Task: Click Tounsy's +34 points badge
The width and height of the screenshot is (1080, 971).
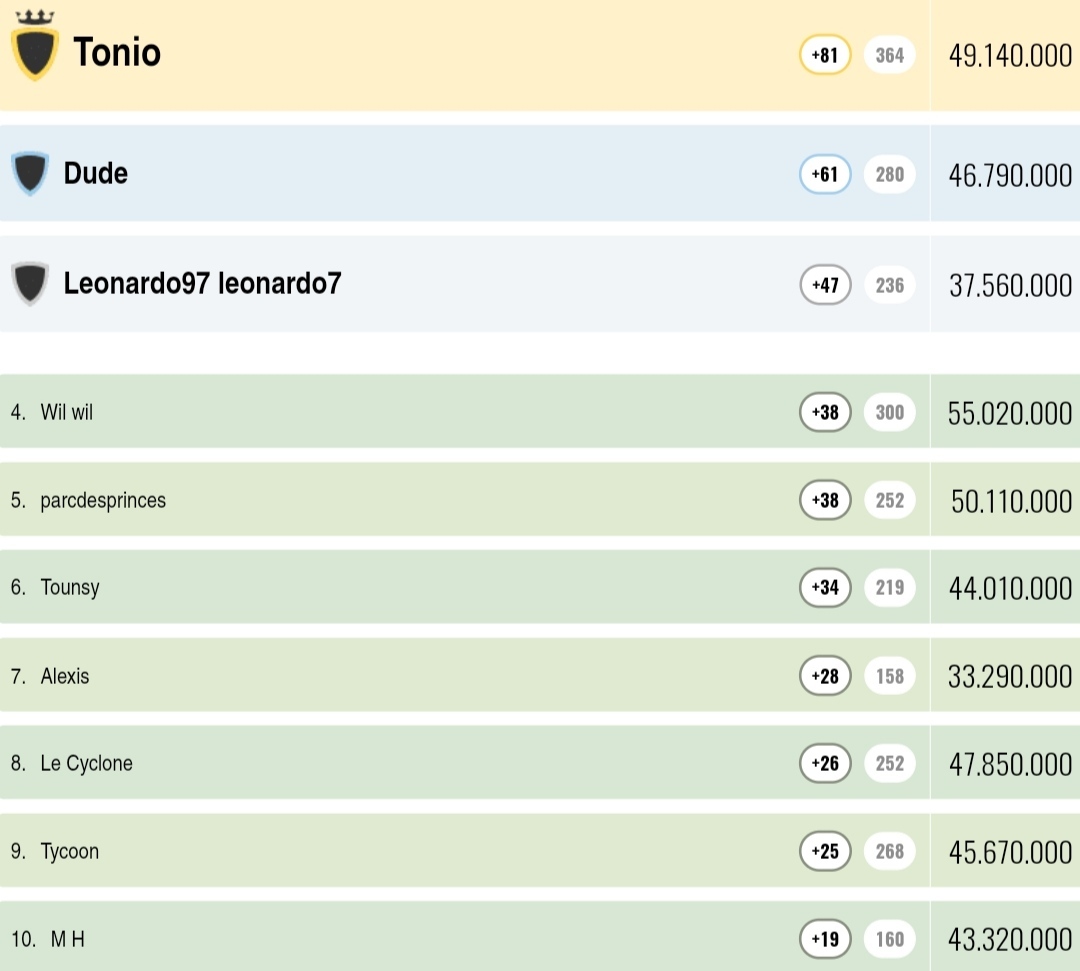Action: [825, 587]
